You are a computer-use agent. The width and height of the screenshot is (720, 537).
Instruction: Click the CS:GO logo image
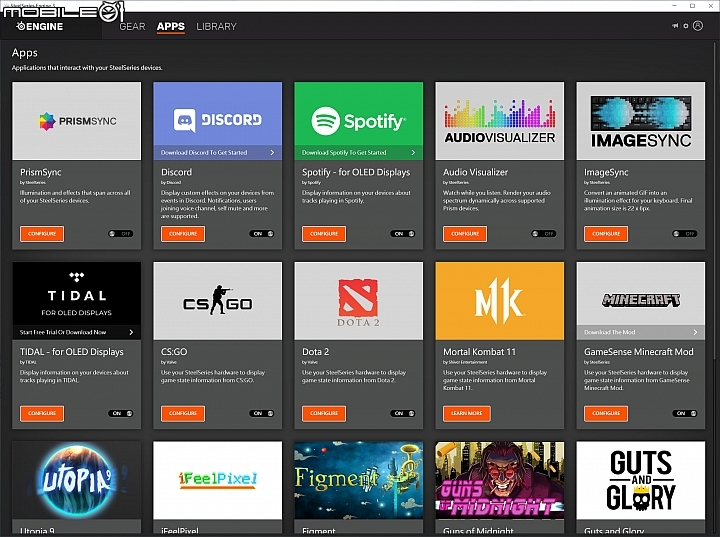pyautogui.click(x=218, y=300)
